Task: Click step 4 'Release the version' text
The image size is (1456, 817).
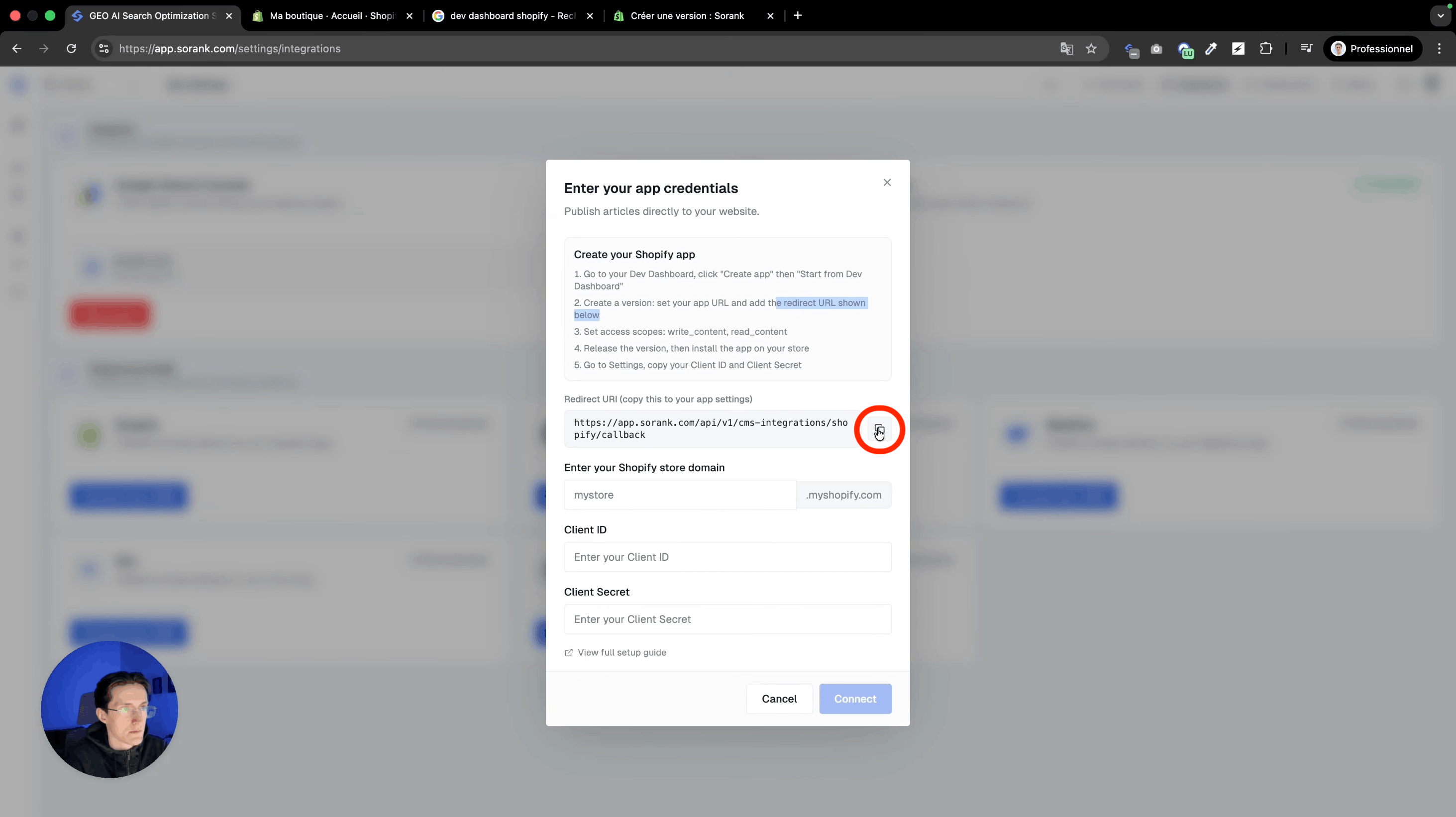Action: 691,349
